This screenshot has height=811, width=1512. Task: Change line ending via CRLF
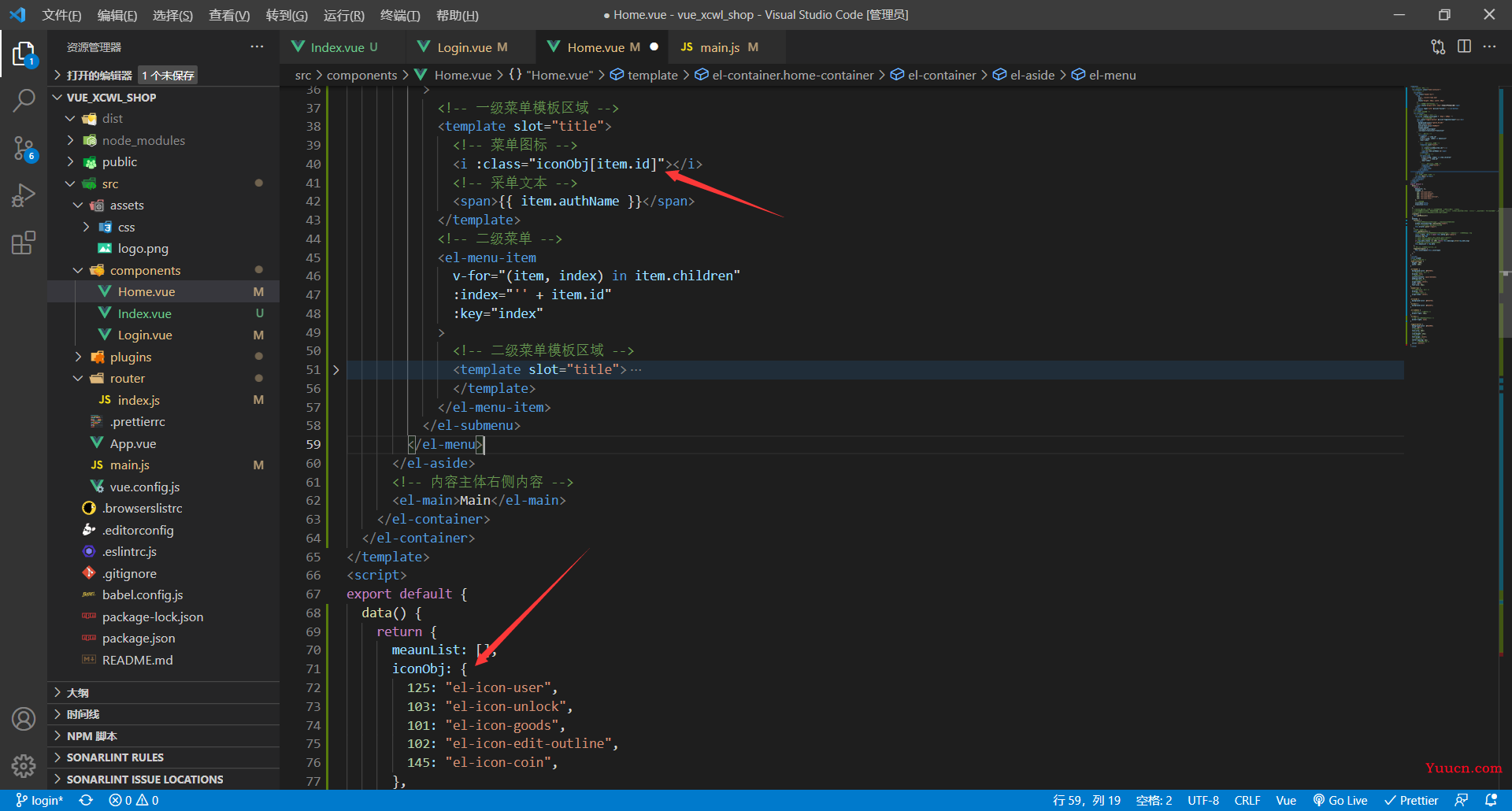pyautogui.click(x=1247, y=800)
